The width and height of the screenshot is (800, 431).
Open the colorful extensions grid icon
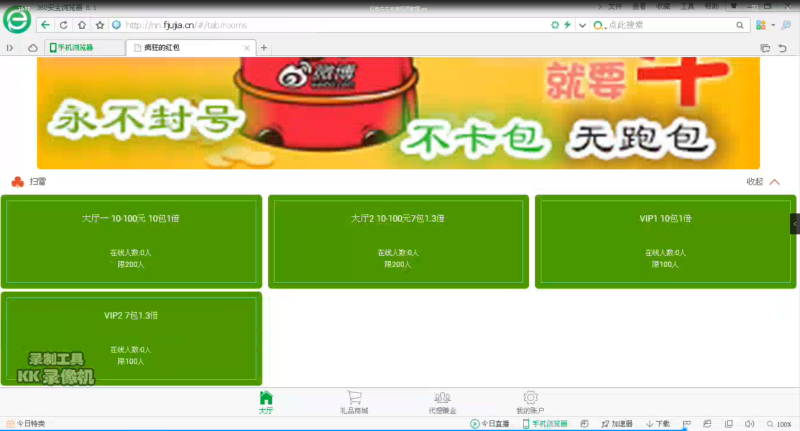pyautogui.click(x=761, y=25)
